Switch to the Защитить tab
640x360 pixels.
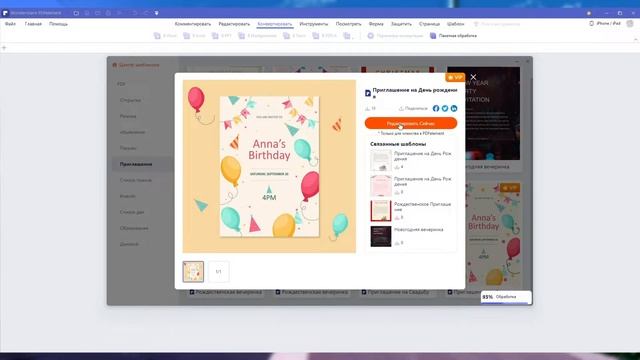pyautogui.click(x=401, y=24)
